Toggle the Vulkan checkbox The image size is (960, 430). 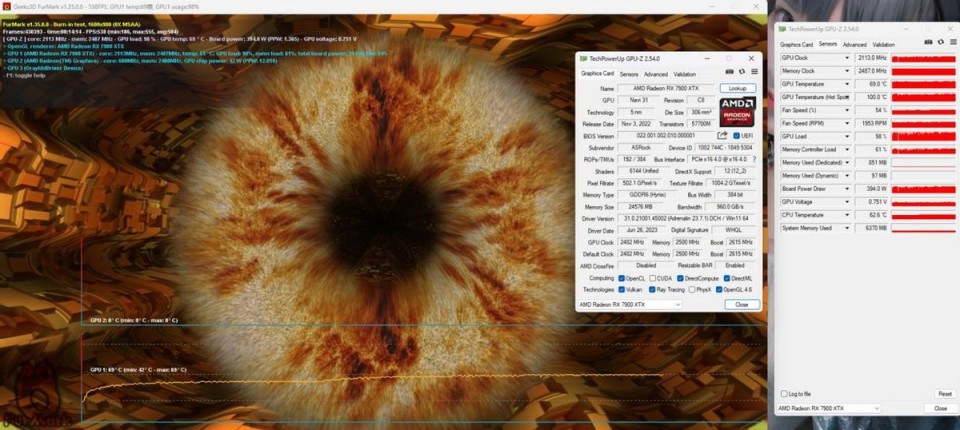click(622, 289)
